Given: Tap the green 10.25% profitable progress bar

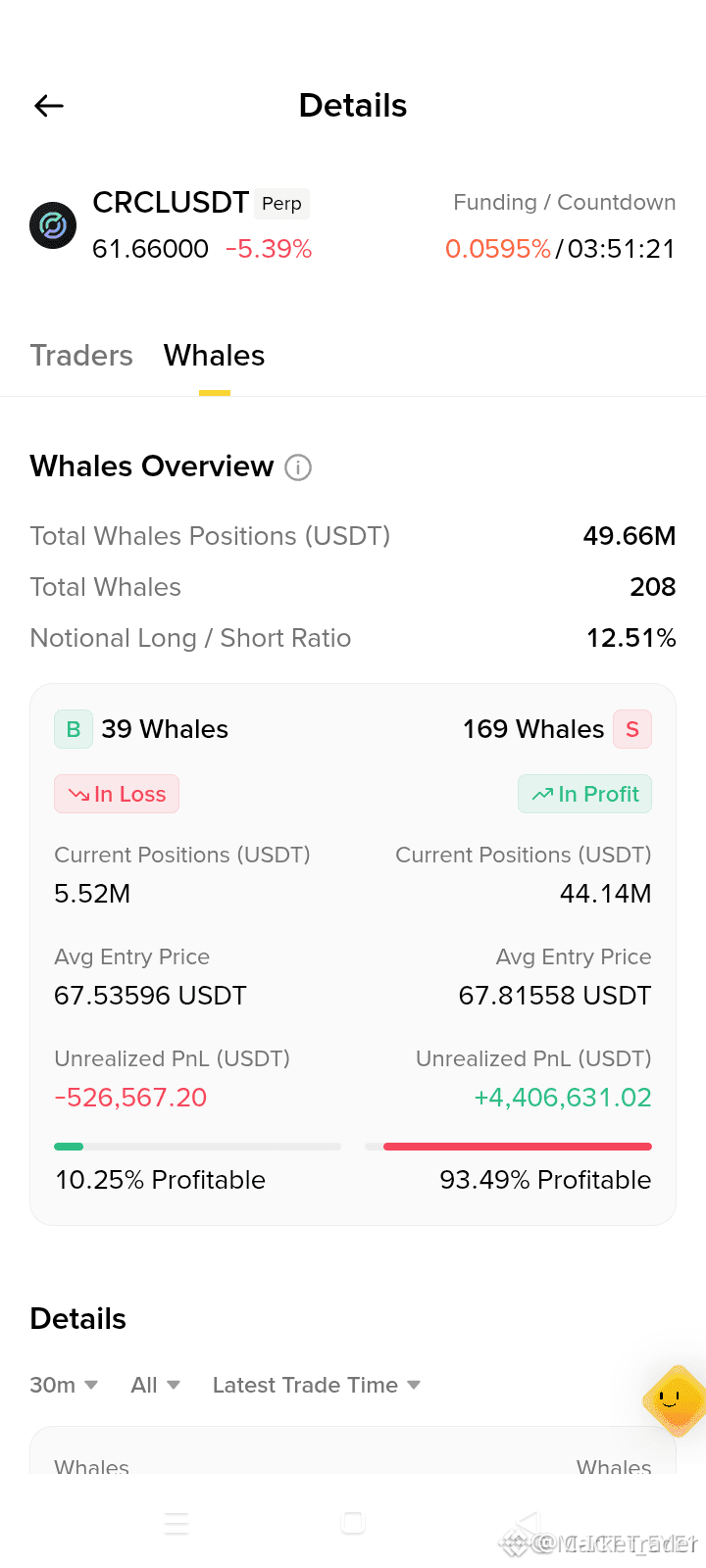Looking at the screenshot, I should 197,1147.
